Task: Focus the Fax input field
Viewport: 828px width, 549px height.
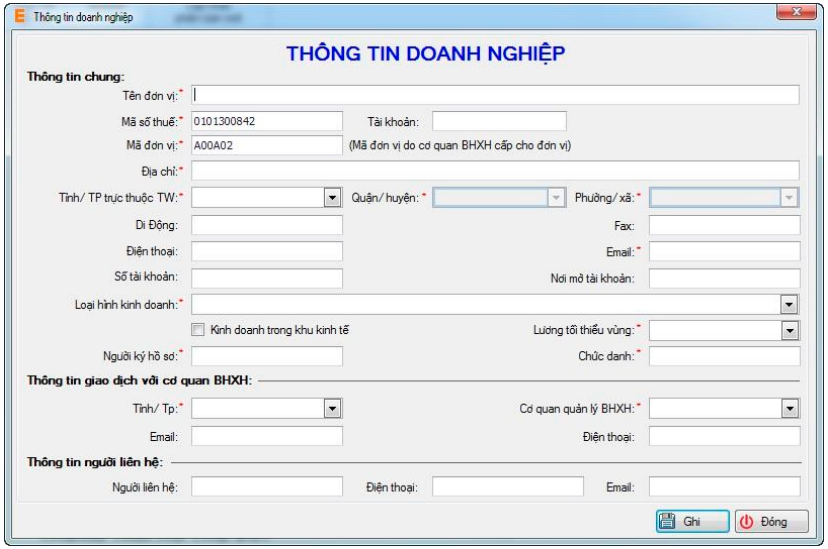Action: (x=723, y=224)
